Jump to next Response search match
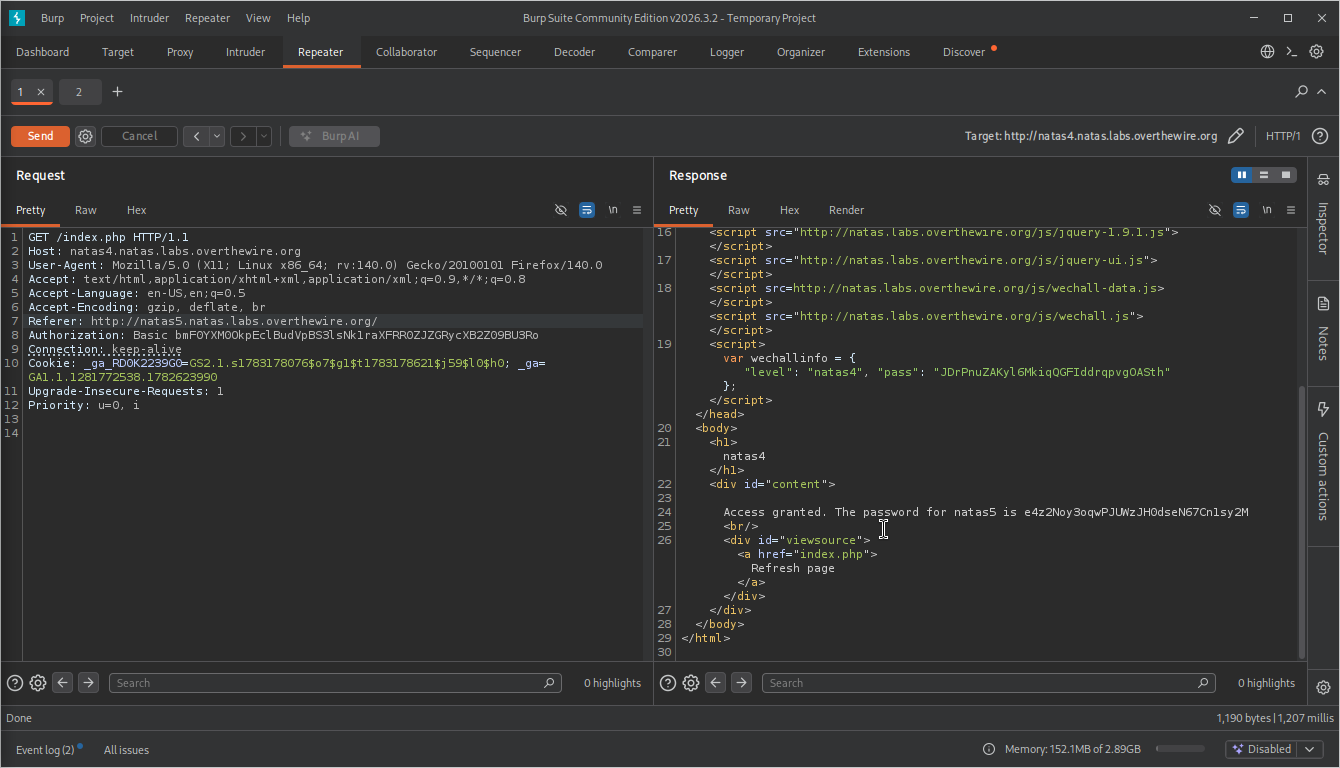Image resolution: width=1340 pixels, height=768 pixels. (x=742, y=683)
